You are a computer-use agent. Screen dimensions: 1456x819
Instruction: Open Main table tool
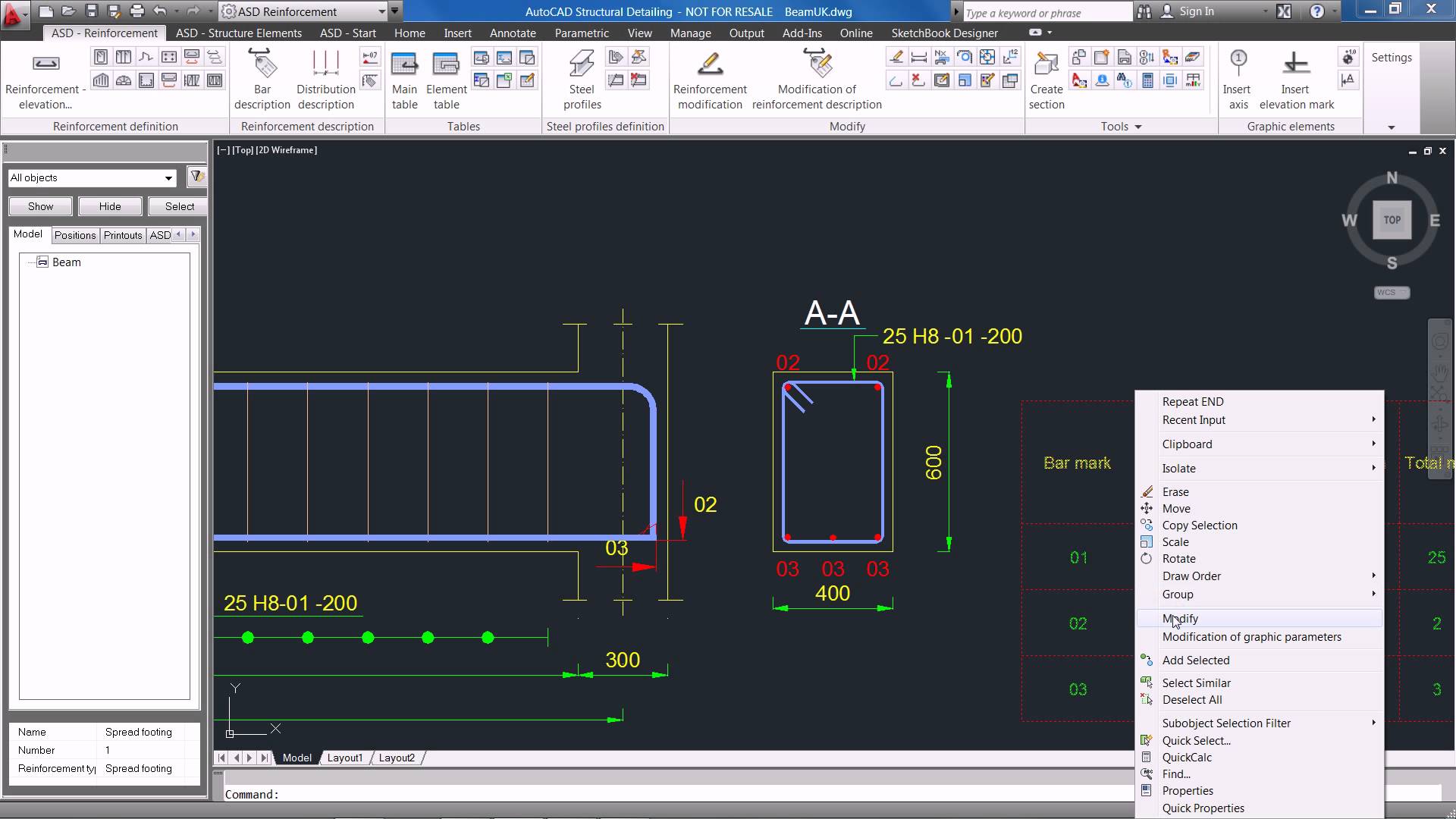tap(404, 80)
